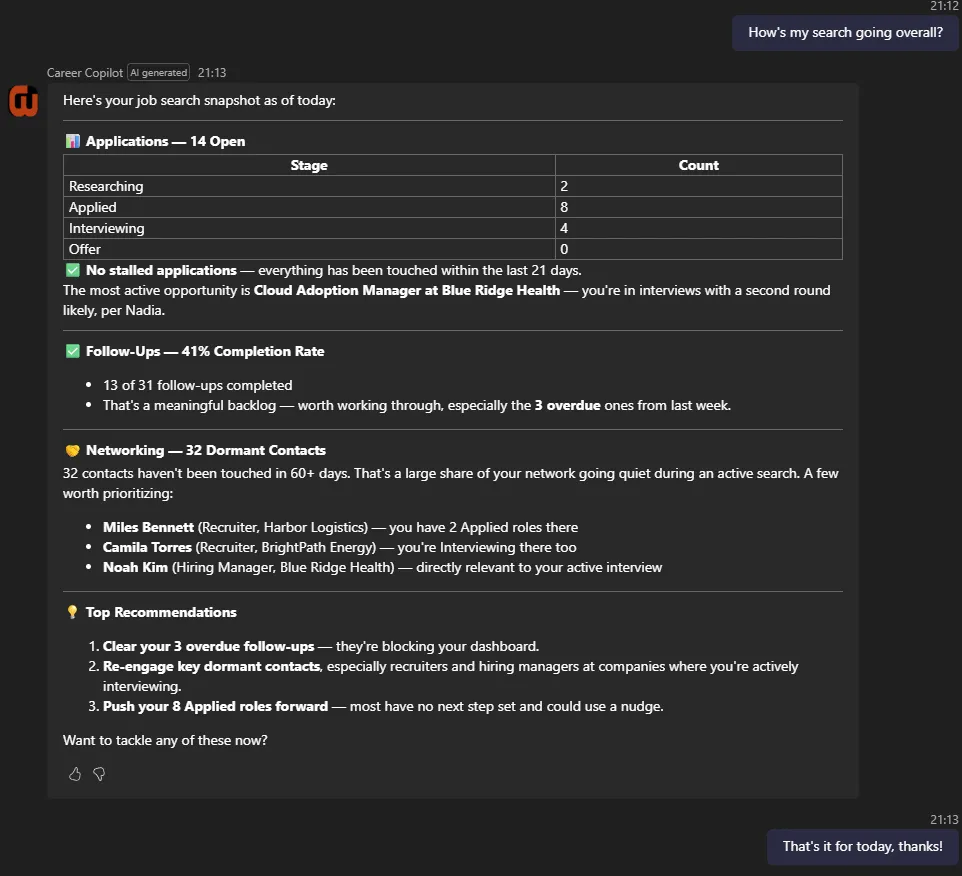Click the Applied row label in table
This screenshot has height=876, width=962.
tap(93, 207)
